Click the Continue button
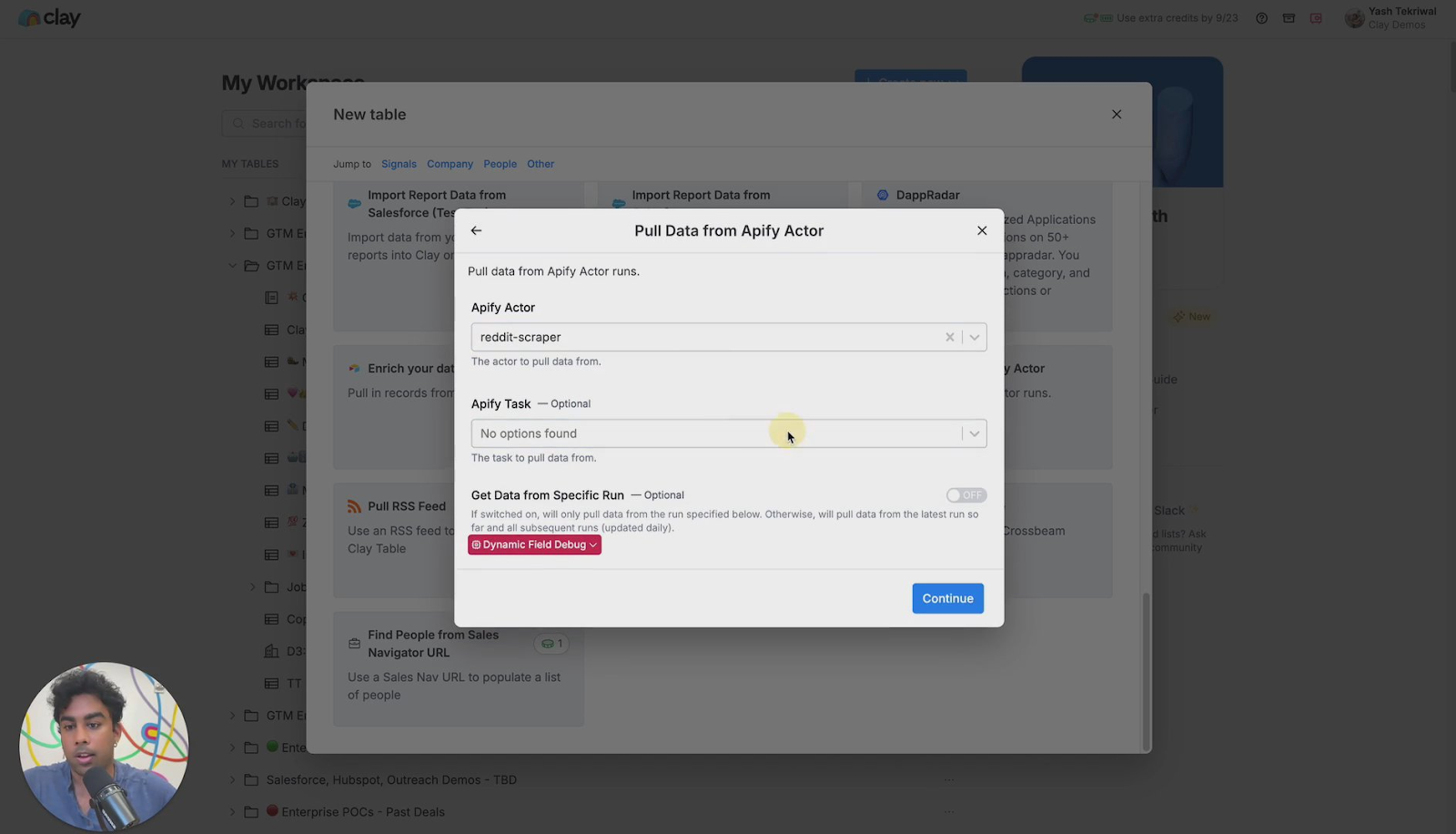 [x=947, y=598]
